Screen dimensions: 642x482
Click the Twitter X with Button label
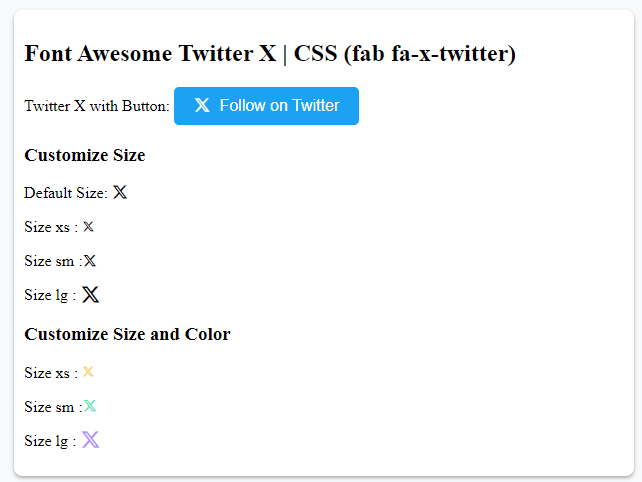tap(96, 107)
